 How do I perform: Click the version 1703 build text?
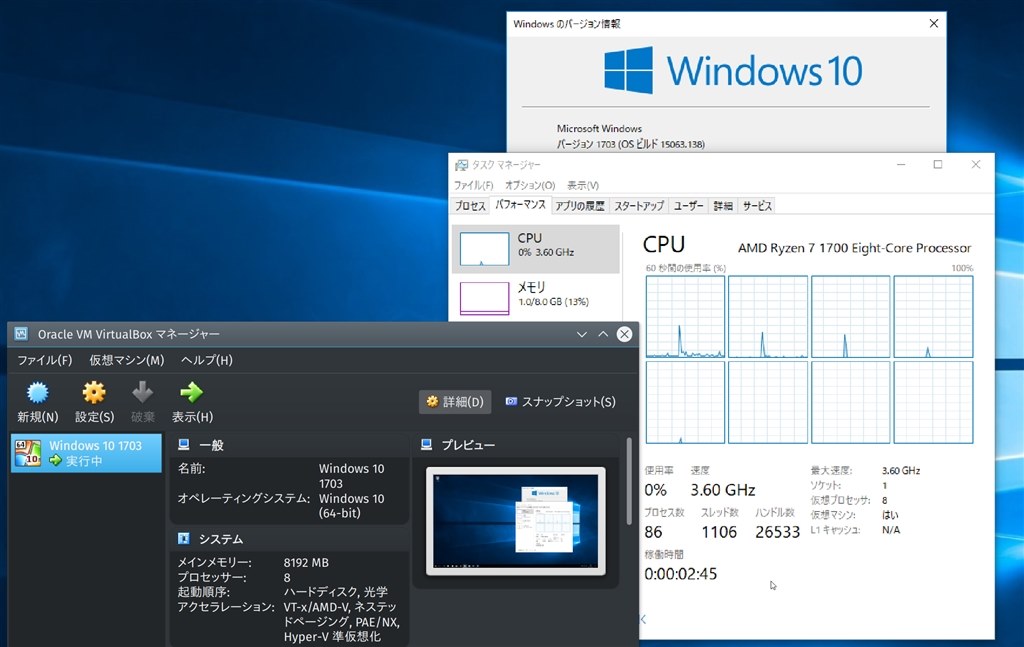(x=631, y=144)
